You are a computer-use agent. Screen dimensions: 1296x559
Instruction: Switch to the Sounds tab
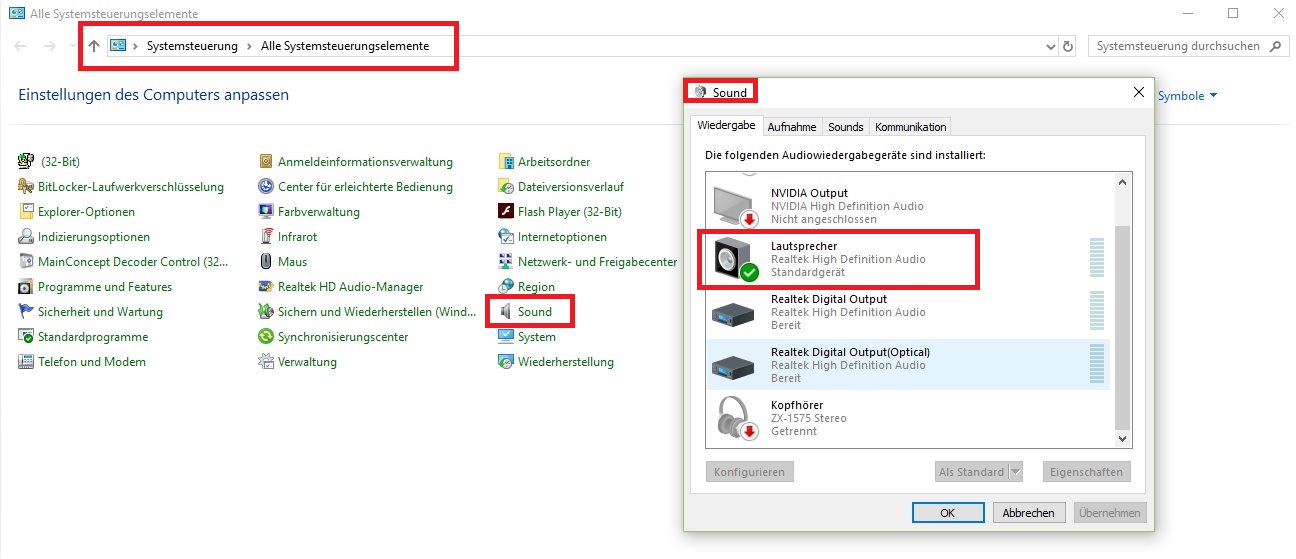[x=846, y=127]
